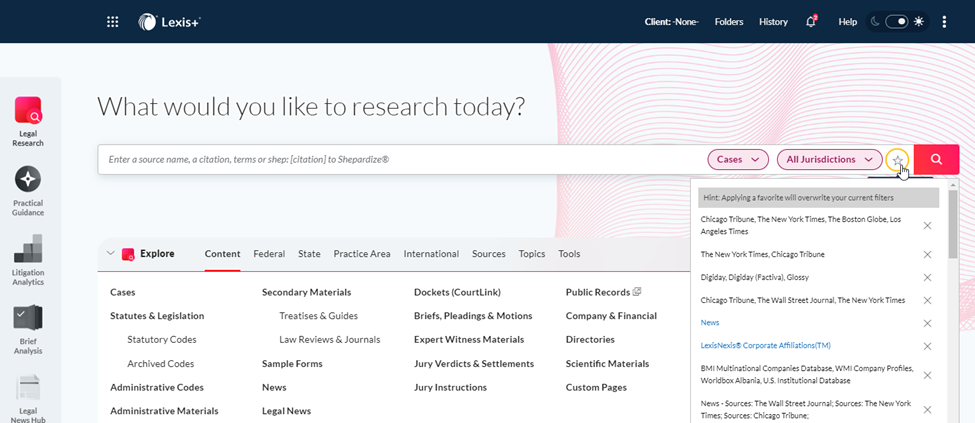The height and width of the screenshot is (423, 975).
Task: Click the favorites list scrollbar
Action: [953, 224]
